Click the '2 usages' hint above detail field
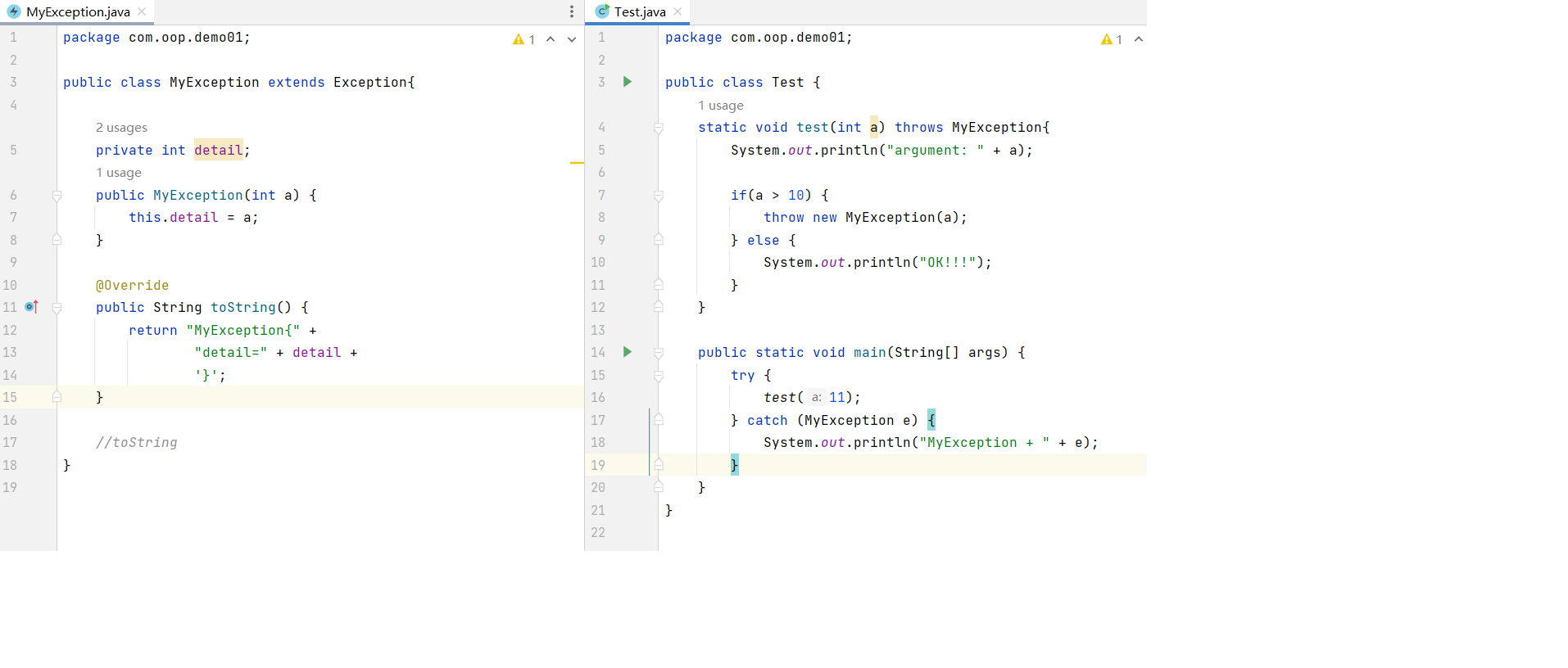This screenshot has height=668, width=1568. tap(121, 128)
